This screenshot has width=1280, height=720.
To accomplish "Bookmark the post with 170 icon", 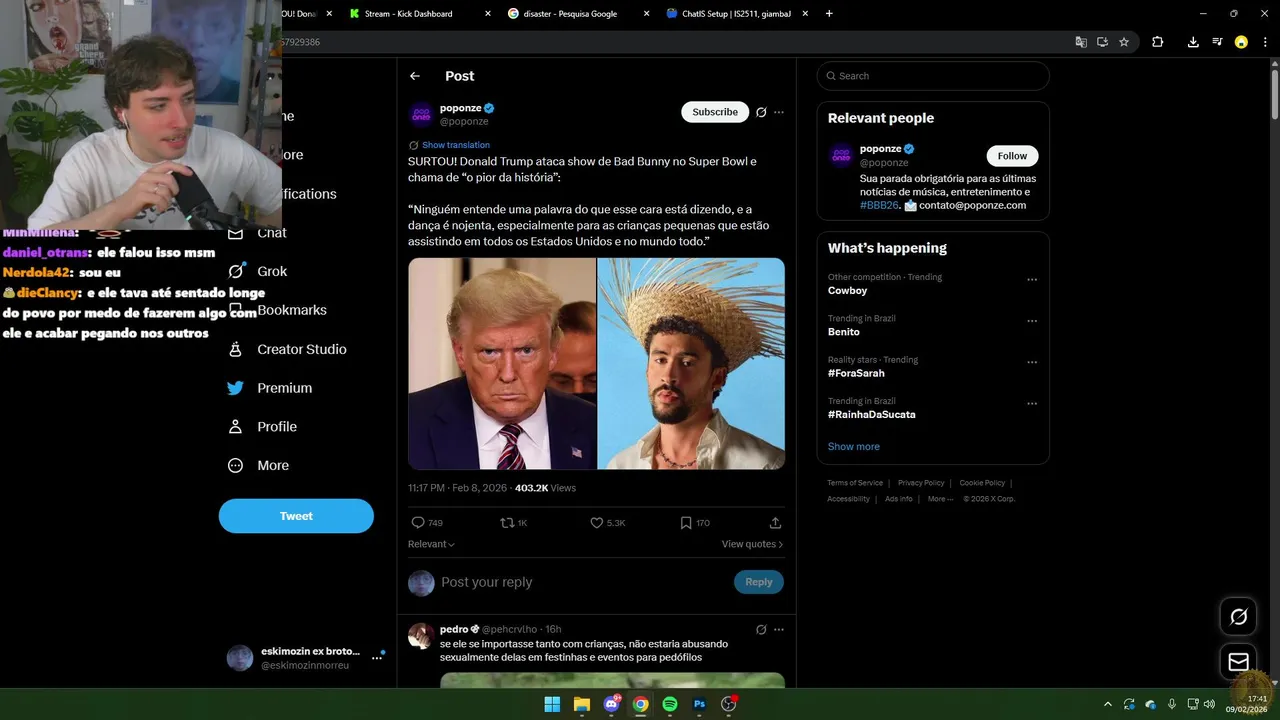I will click(685, 522).
